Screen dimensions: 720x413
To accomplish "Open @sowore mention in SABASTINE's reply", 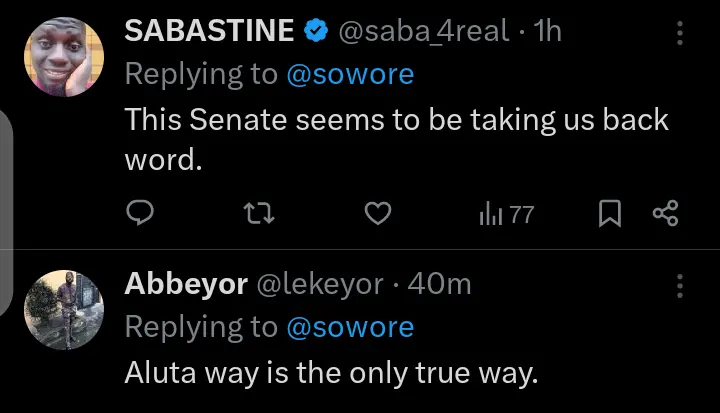I will [350, 75].
